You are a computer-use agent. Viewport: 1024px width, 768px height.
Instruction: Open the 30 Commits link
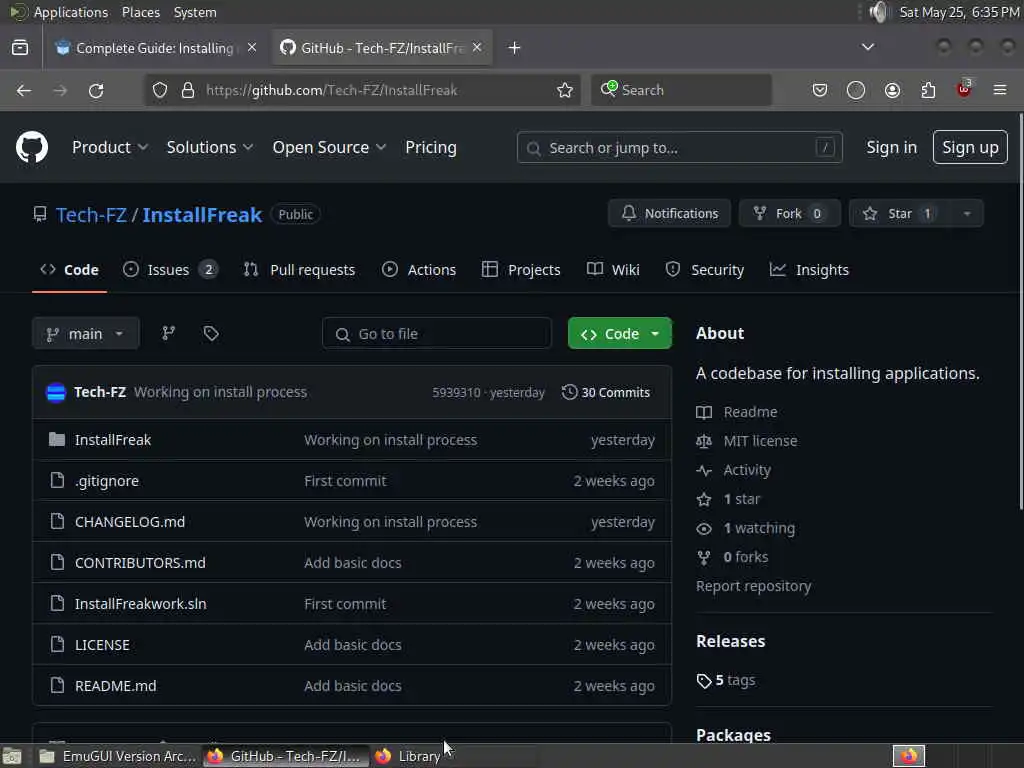pos(606,392)
